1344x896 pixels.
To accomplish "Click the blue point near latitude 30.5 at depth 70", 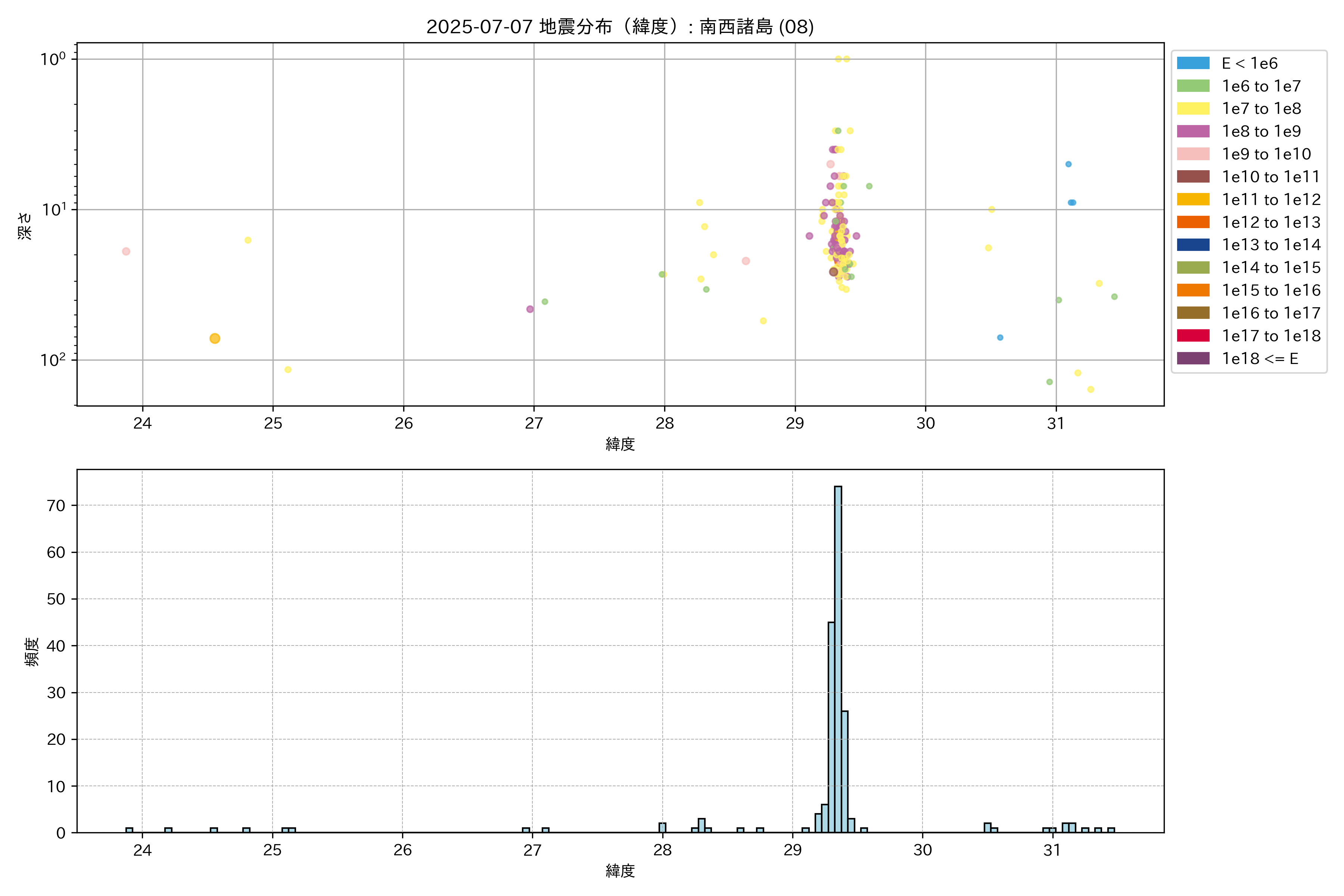I will (1000, 338).
